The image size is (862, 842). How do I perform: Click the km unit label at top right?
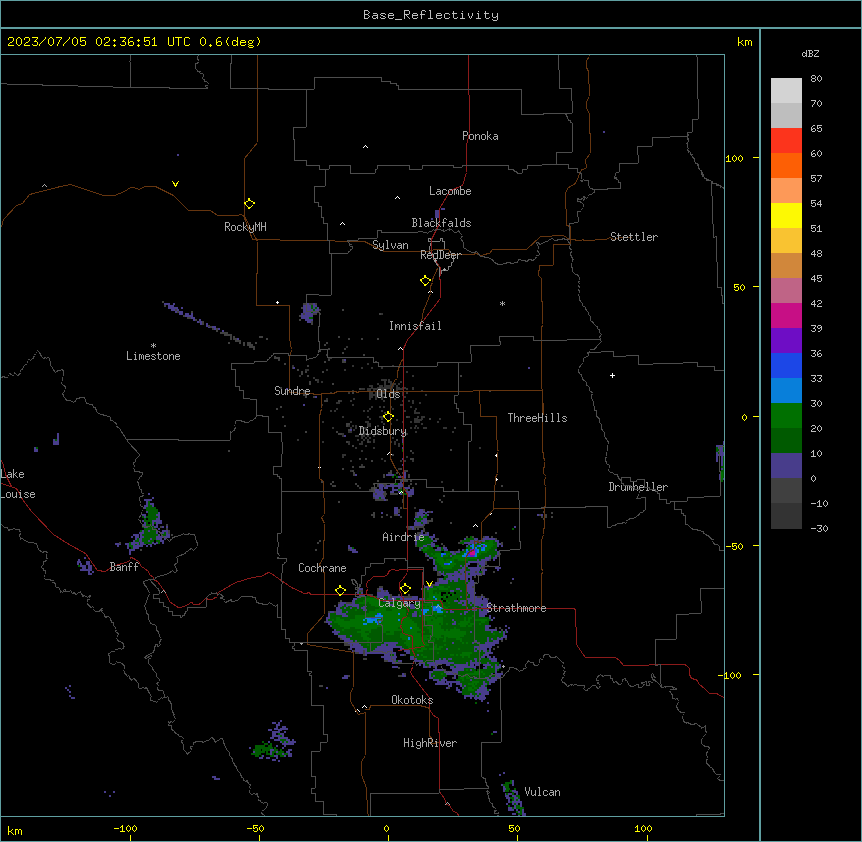(x=744, y=42)
